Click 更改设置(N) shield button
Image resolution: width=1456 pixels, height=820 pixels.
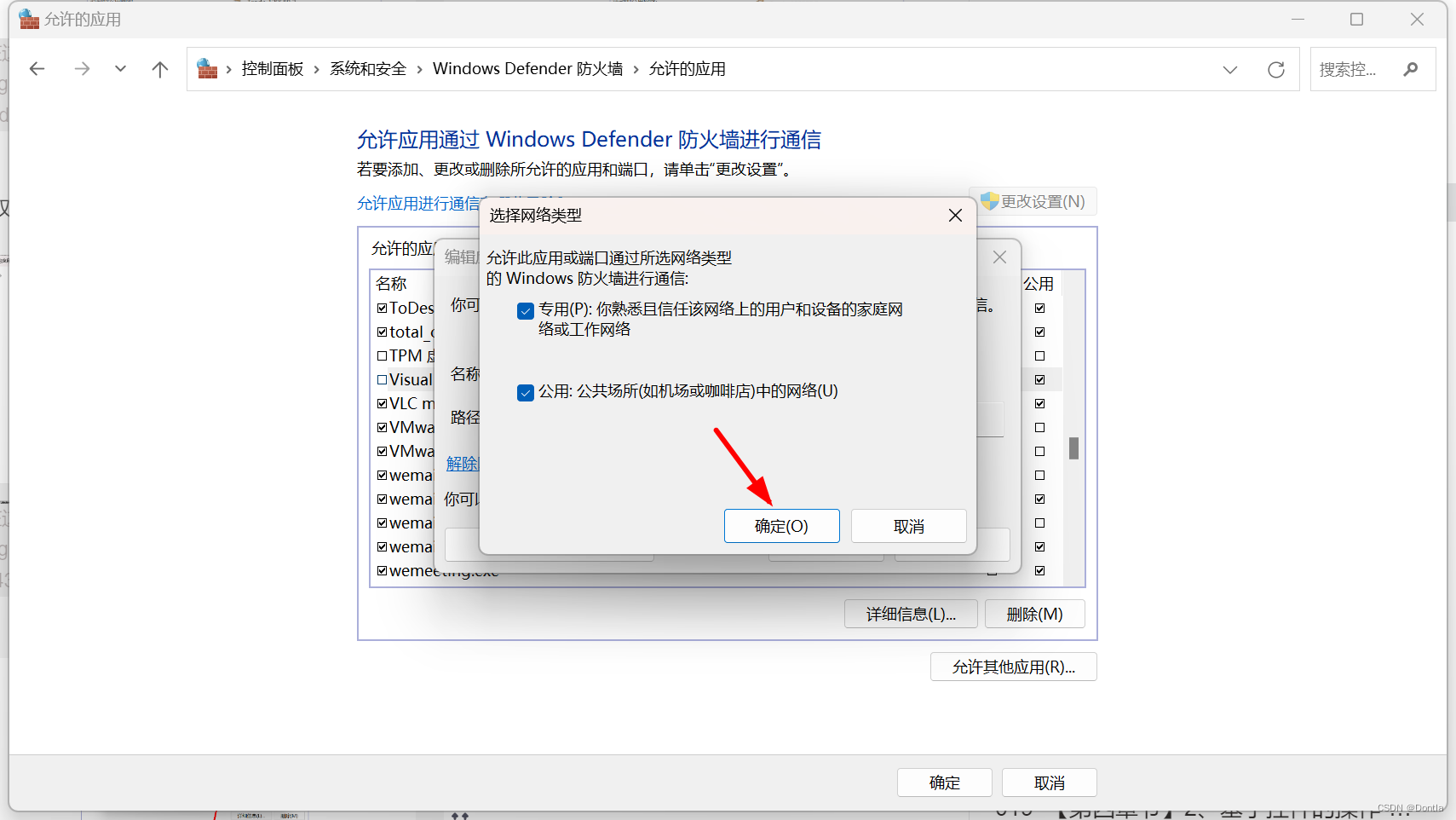(x=1033, y=201)
